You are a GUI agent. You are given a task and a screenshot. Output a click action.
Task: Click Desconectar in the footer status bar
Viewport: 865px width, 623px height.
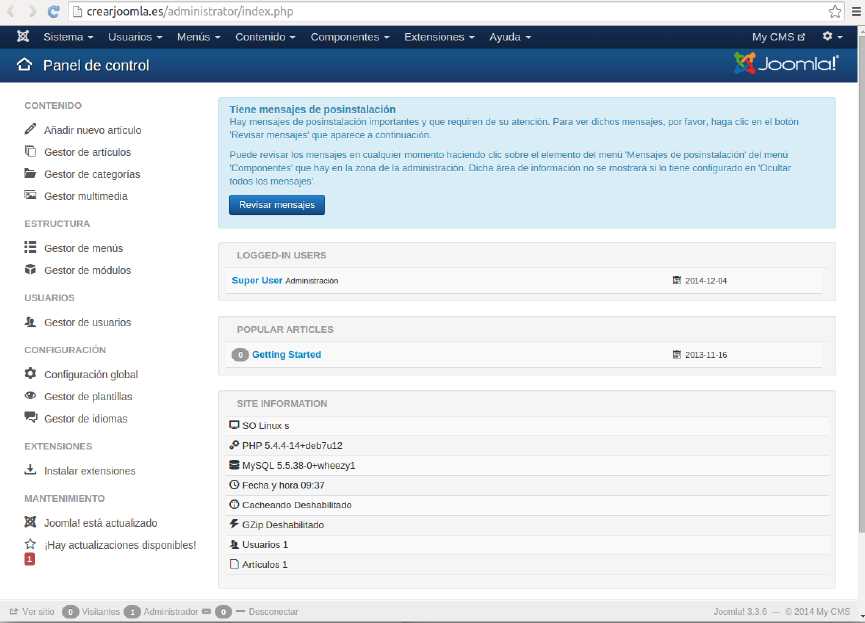[273, 611]
